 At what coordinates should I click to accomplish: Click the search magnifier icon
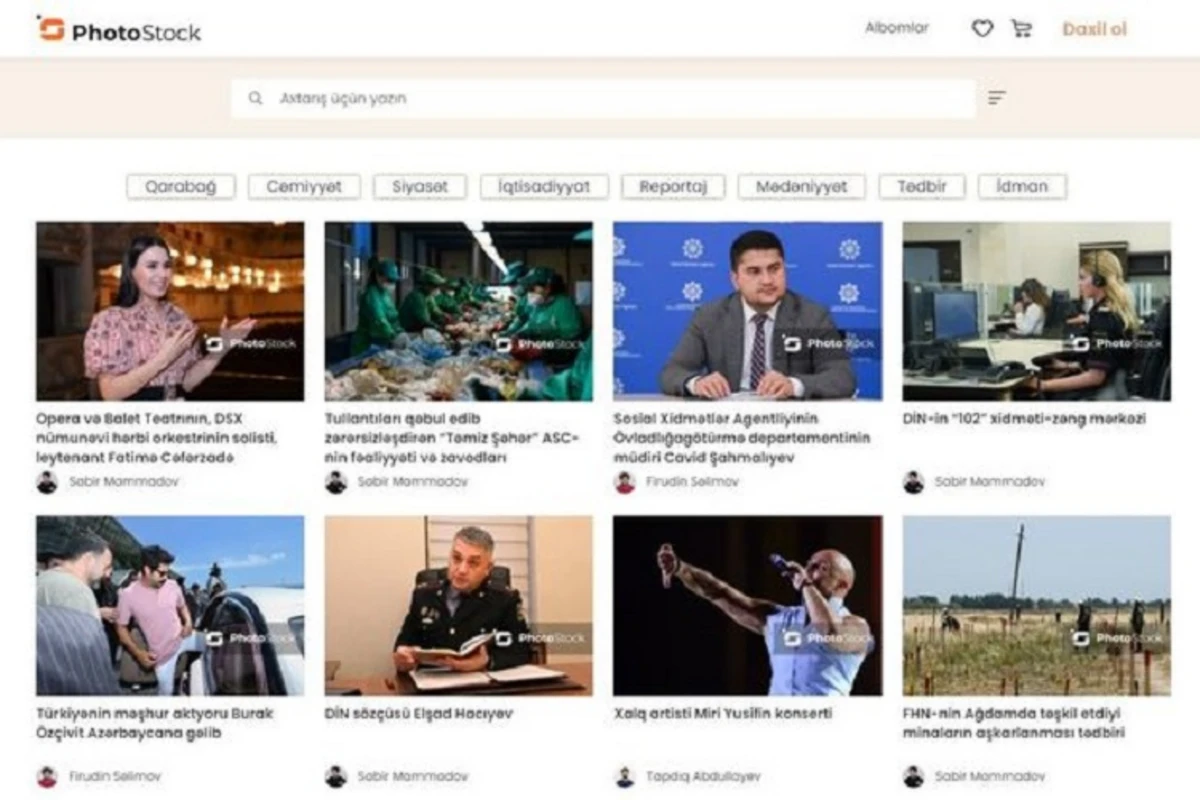click(256, 98)
